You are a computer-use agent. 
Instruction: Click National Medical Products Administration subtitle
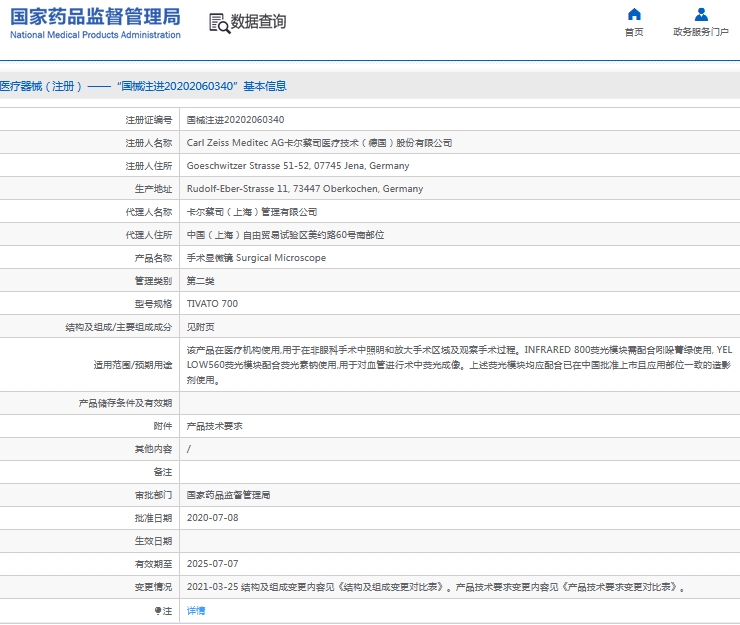click(x=95, y=35)
